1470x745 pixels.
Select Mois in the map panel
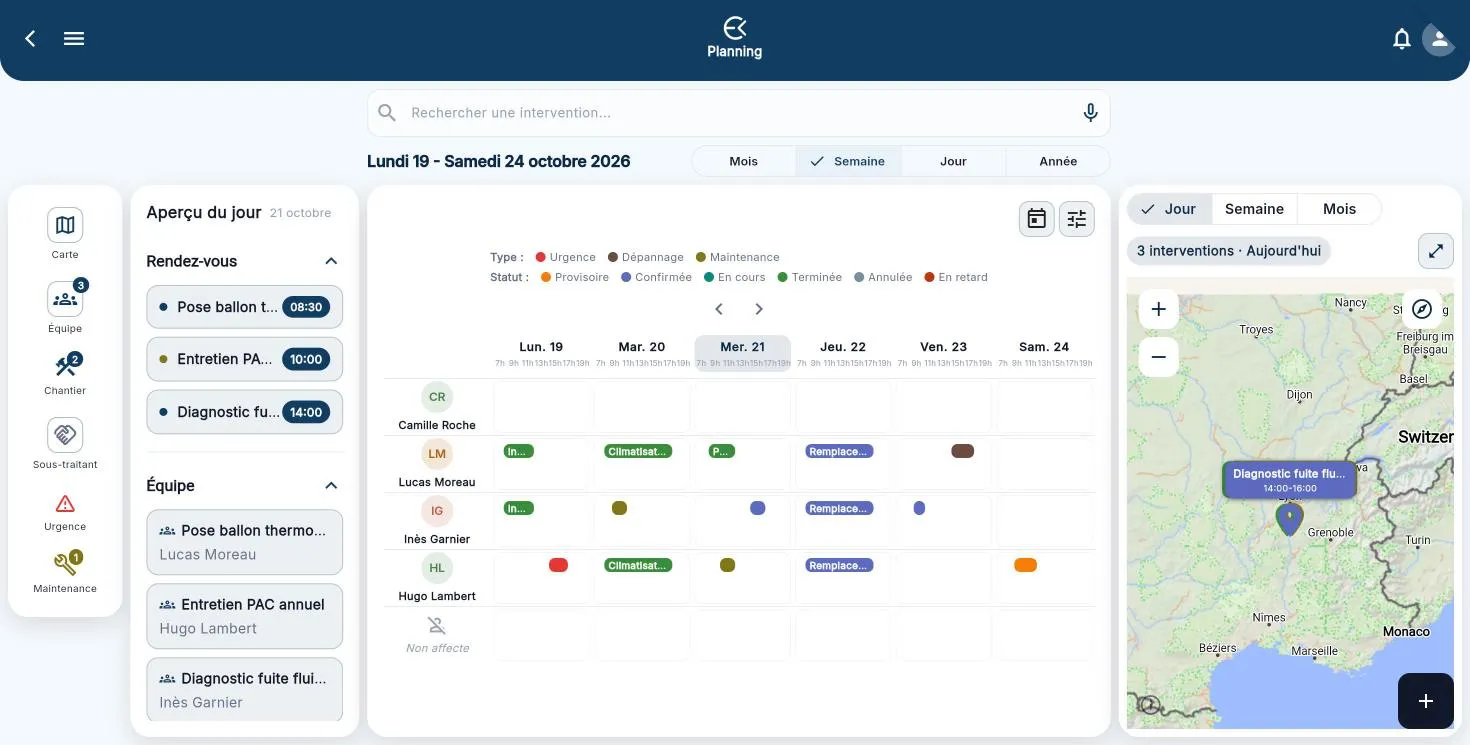[x=1339, y=209]
